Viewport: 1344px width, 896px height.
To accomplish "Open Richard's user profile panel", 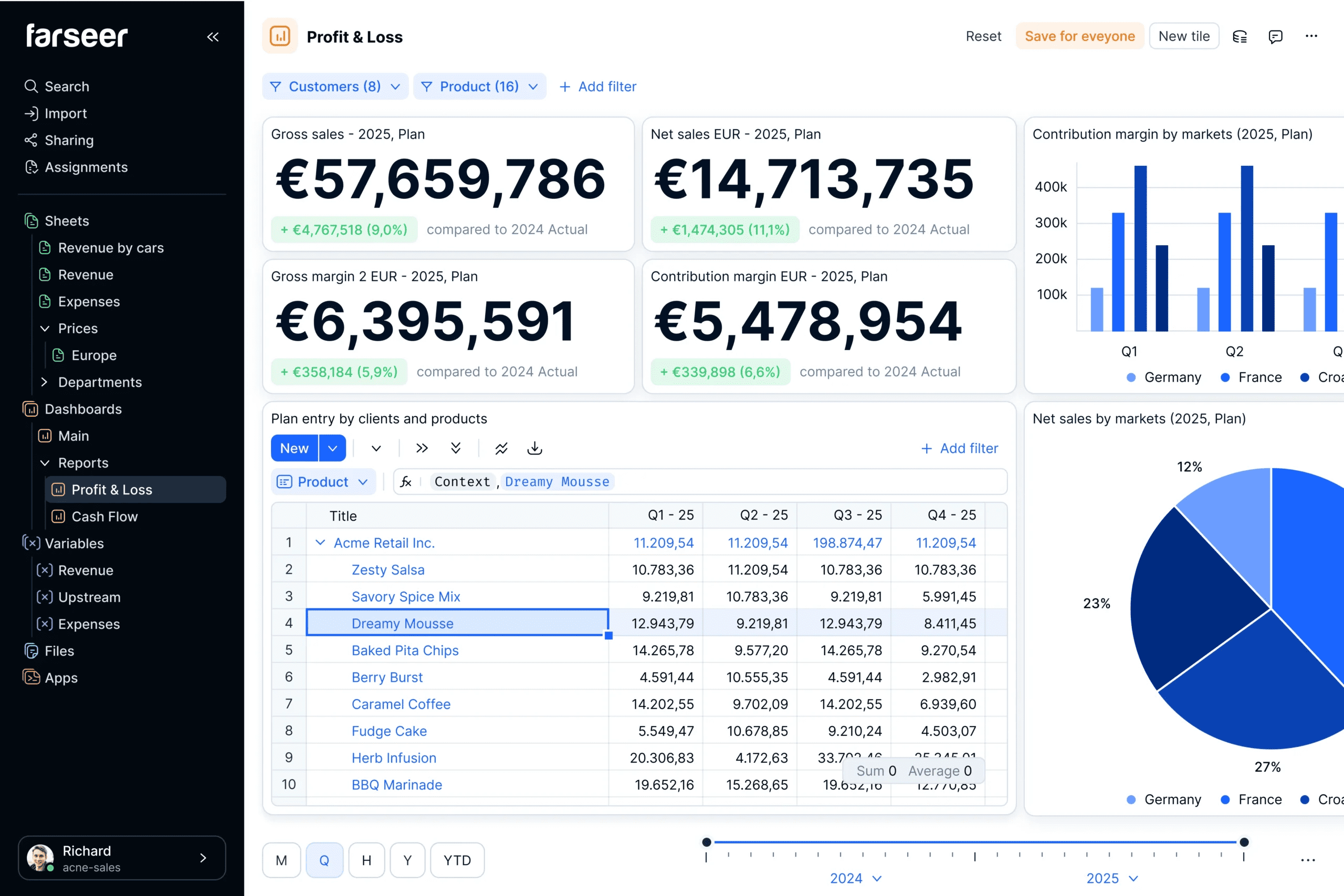I will [122, 858].
